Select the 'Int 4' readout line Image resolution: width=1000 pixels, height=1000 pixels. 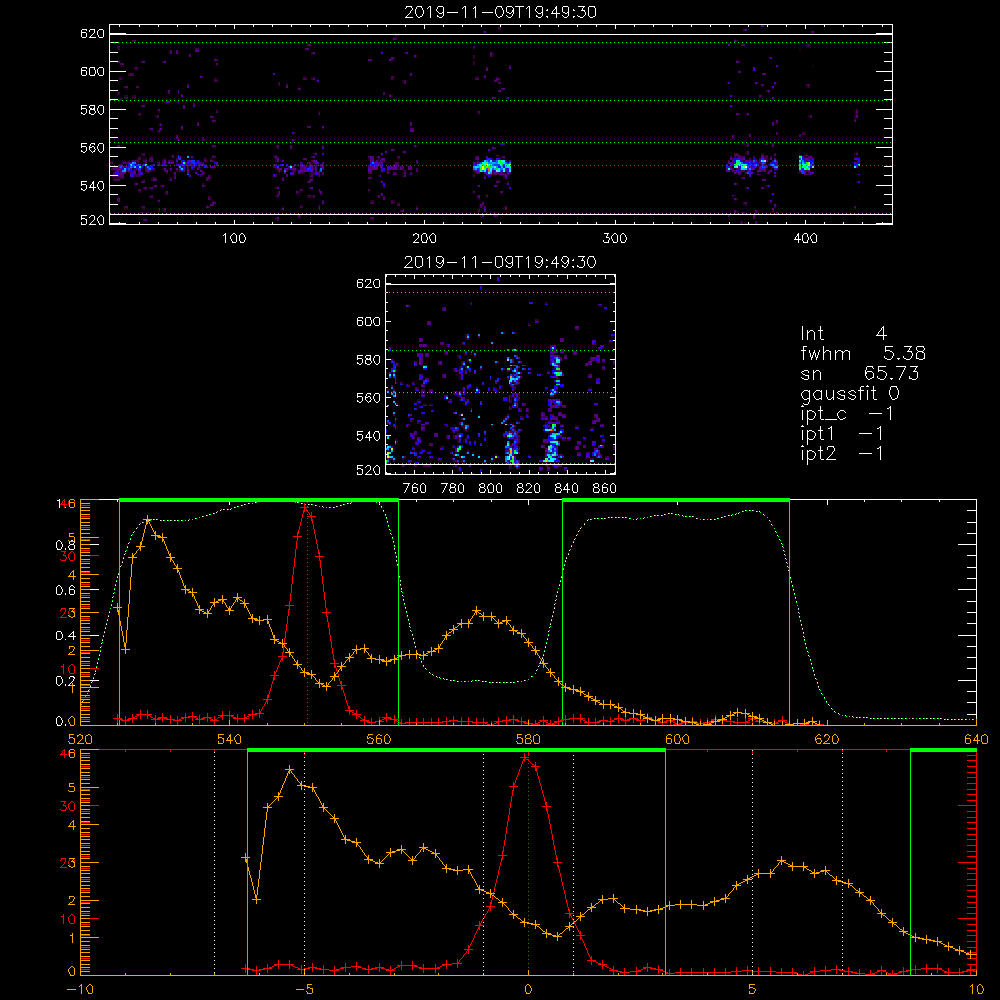click(x=844, y=334)
